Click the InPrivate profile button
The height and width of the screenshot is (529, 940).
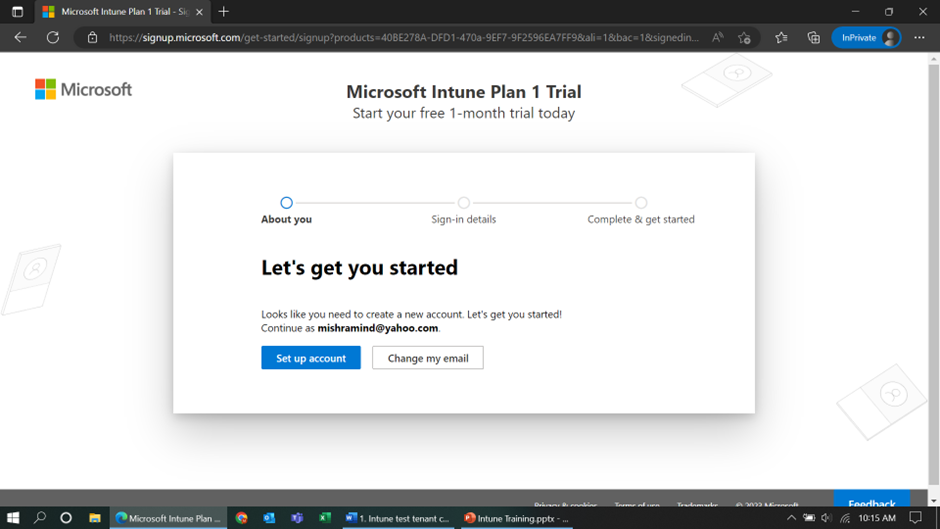click(867, 37)
